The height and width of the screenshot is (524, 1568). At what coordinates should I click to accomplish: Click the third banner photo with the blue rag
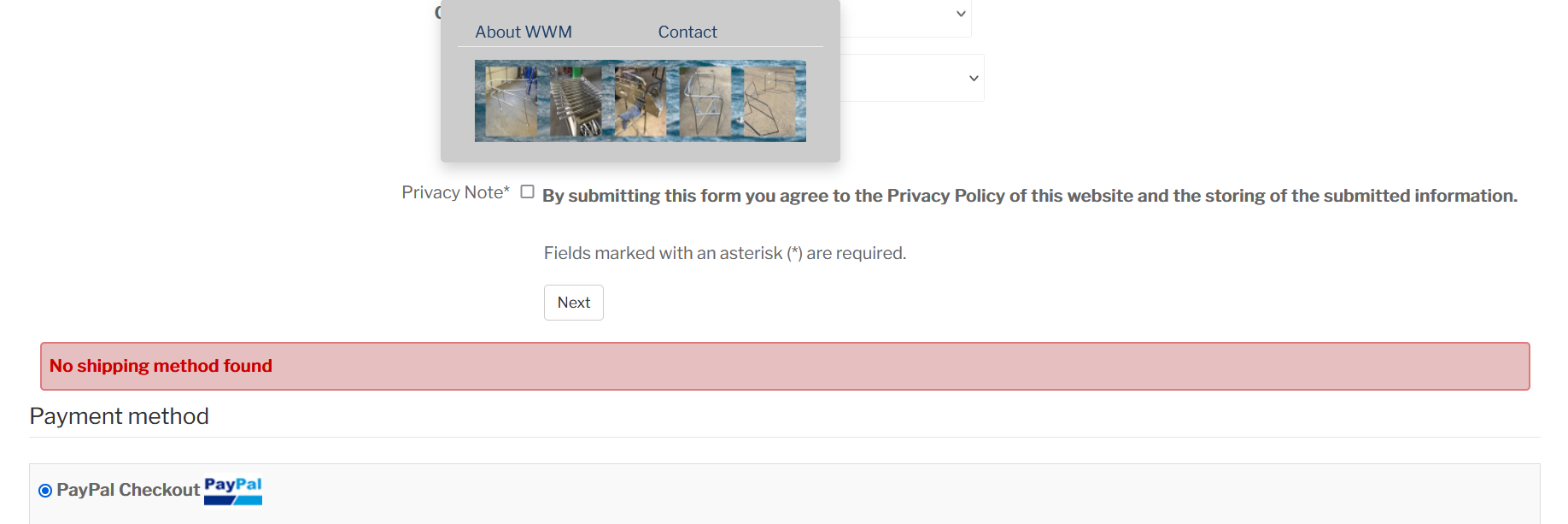tap(640, 102)
